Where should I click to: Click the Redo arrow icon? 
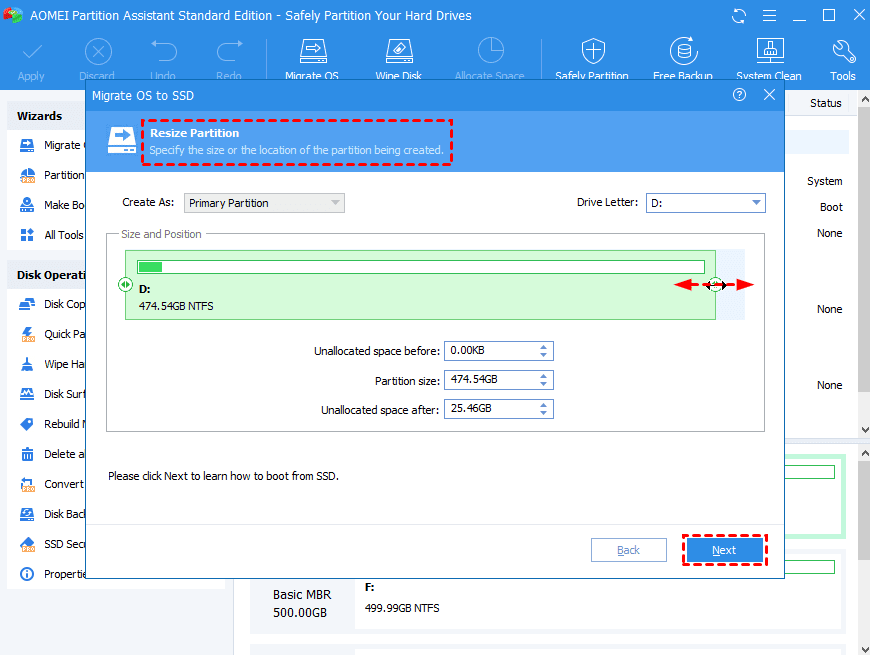pyautogui.click(x=229, y=50)
